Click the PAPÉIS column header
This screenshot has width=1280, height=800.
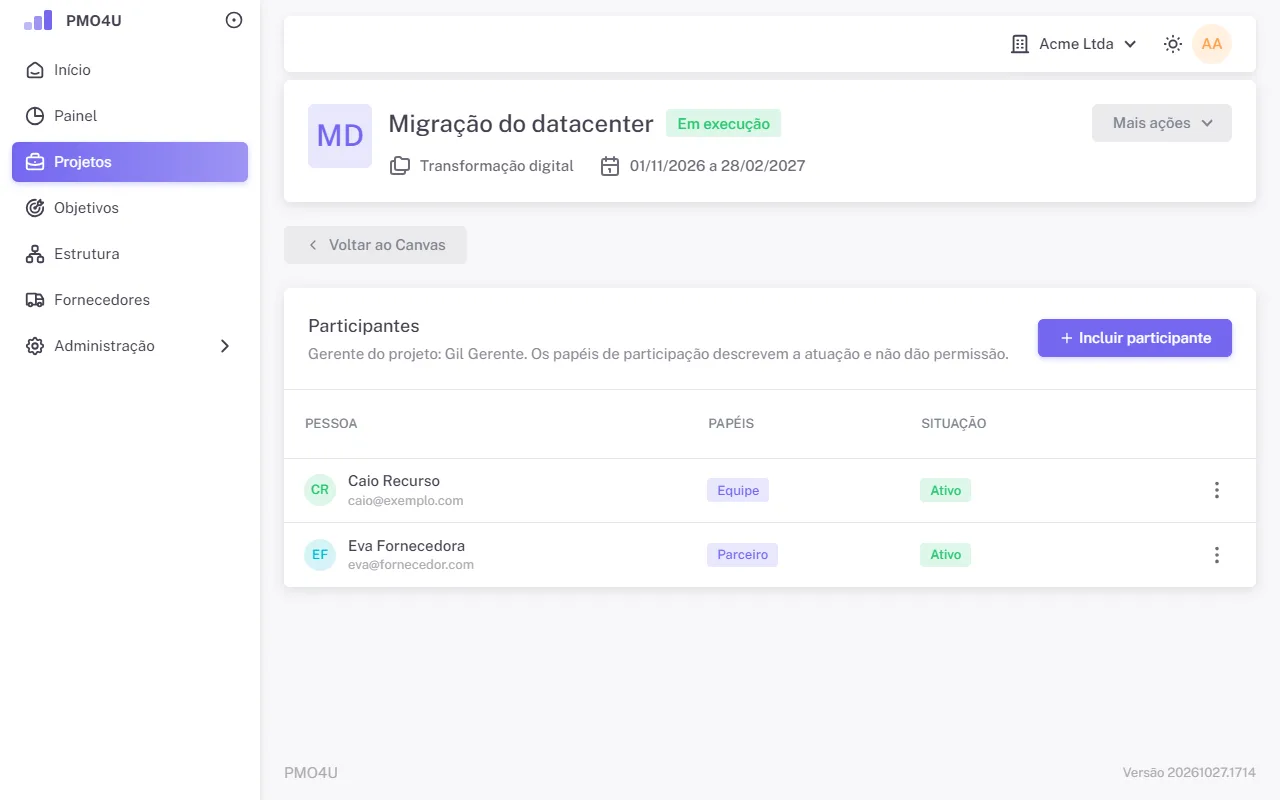pyautogui.click(x=731, y=424)
